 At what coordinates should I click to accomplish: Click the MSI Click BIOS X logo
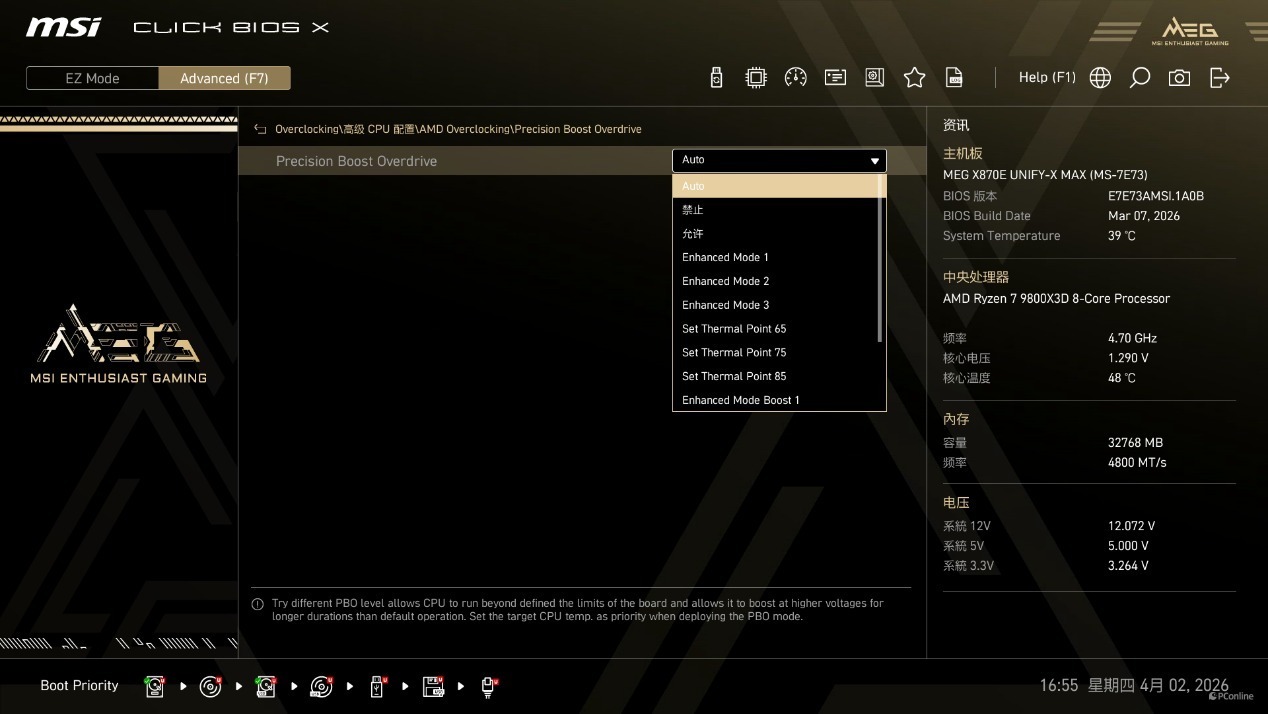(x=177, y=27)
